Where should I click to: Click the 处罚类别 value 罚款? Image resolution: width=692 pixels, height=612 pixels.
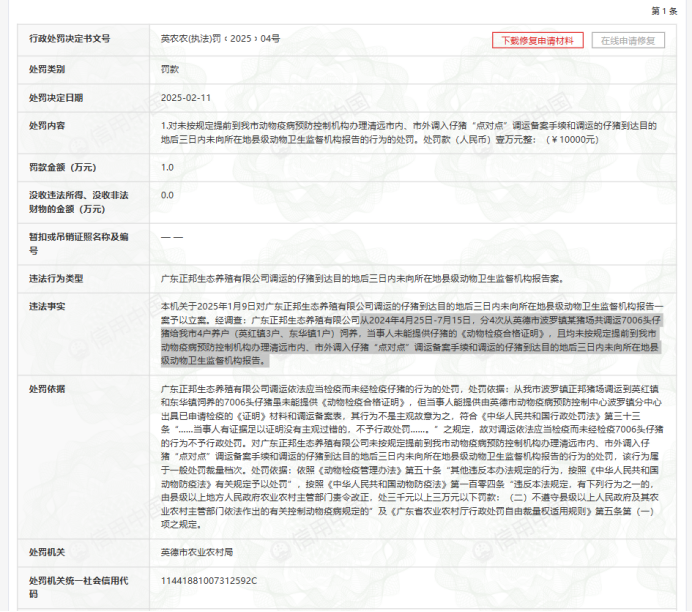coord(170,69)
